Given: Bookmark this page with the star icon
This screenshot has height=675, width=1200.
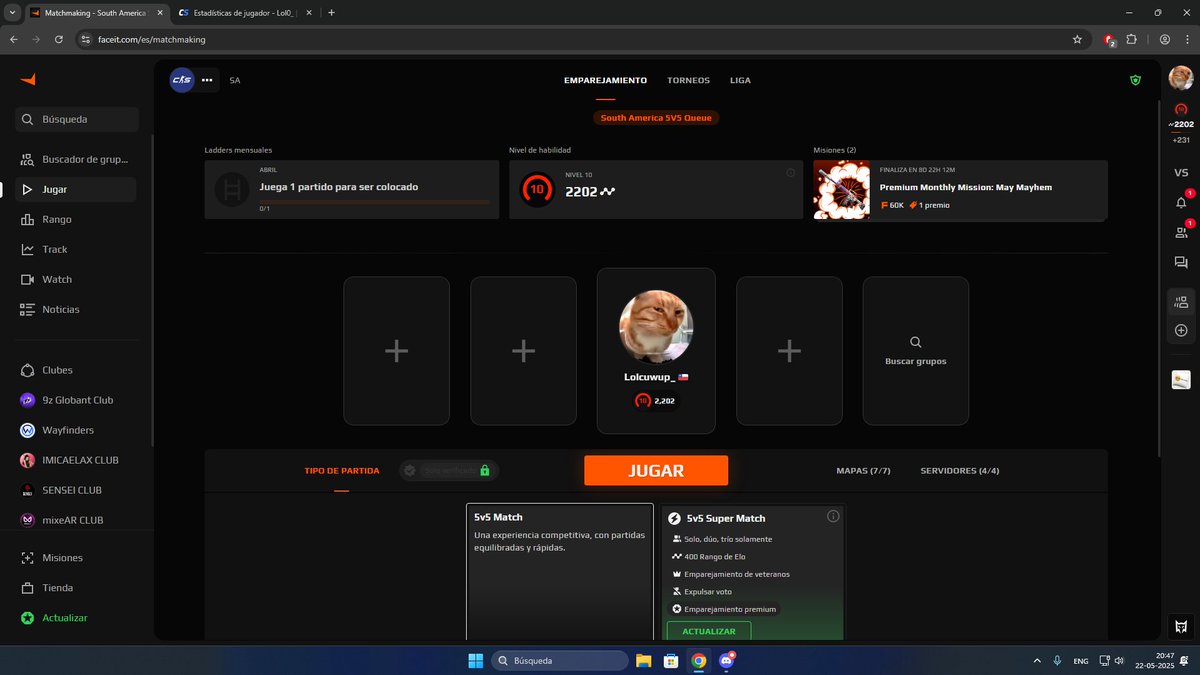Looking at the screenshot, I should pos(1077,39).
